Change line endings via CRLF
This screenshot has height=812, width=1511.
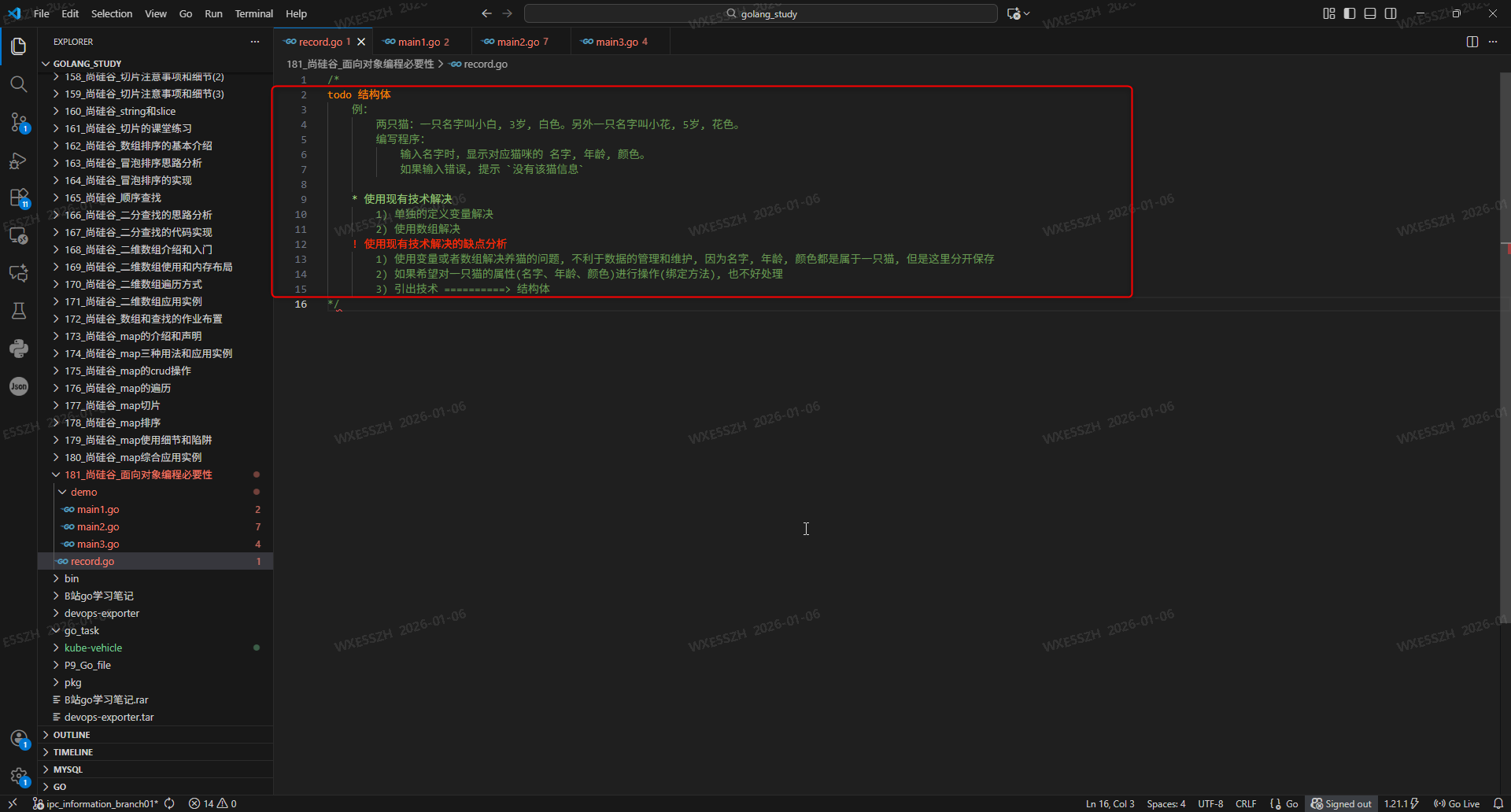pyautogui.click(x=1246, y=803)
